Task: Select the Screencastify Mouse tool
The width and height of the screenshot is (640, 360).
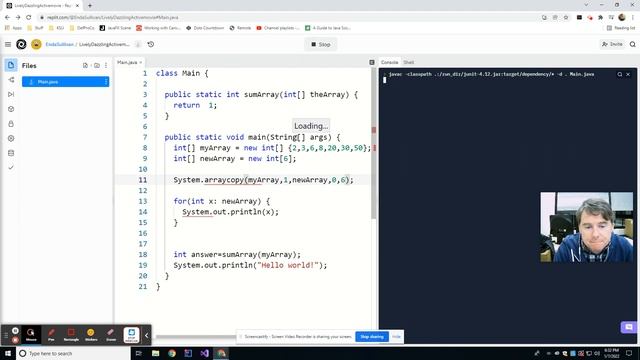Action: point(31,334)
